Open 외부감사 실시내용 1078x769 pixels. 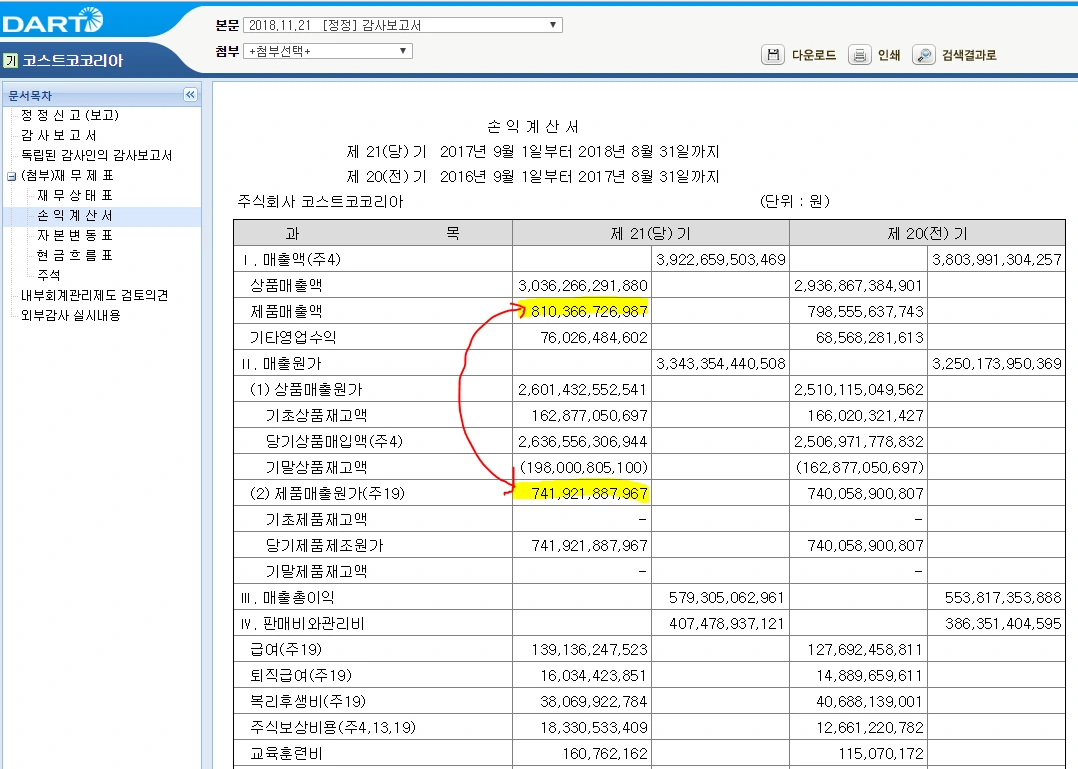pos(71,315)
